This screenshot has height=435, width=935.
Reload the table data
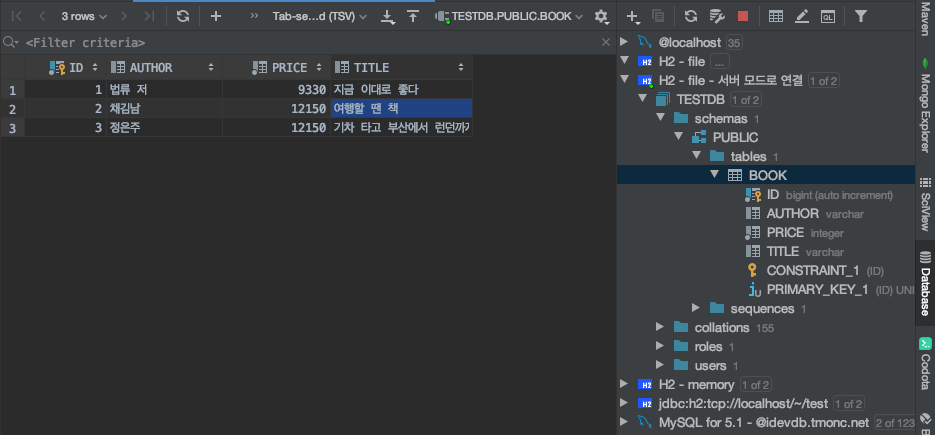183,16
